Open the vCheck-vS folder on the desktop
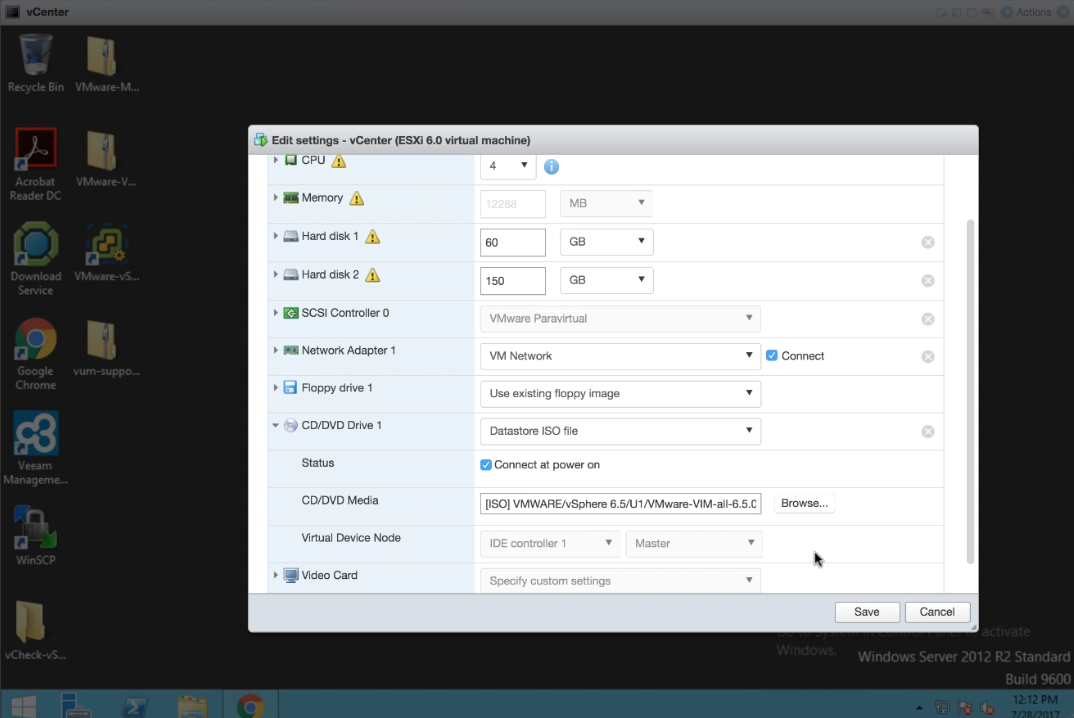1074x718 pixels. coord(35,630)
